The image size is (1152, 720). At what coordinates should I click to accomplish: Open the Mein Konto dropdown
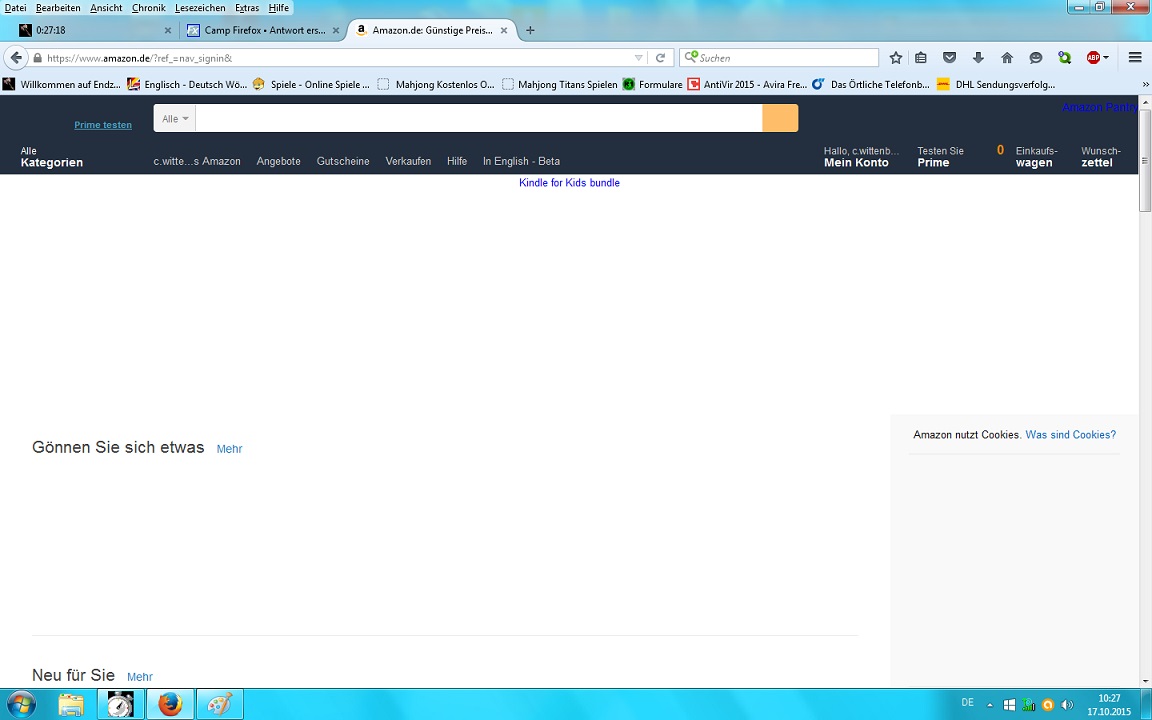[x=861, y=156]
